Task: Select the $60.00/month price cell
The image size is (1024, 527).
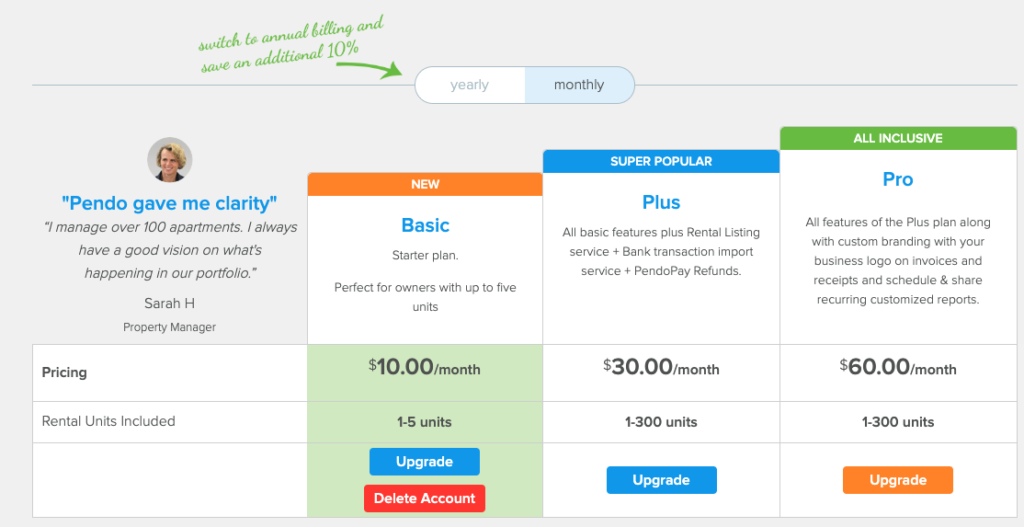Action: [898, 373]
